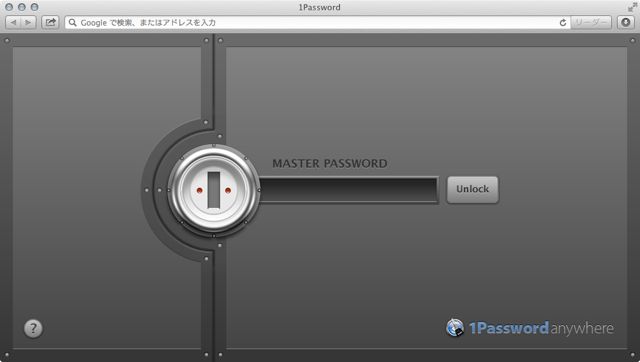The width and height of the screenshot is (640, 362).
Task: Open the Share button in Safari toolbar
Action: pyautogui.click(x=50, y=22)
